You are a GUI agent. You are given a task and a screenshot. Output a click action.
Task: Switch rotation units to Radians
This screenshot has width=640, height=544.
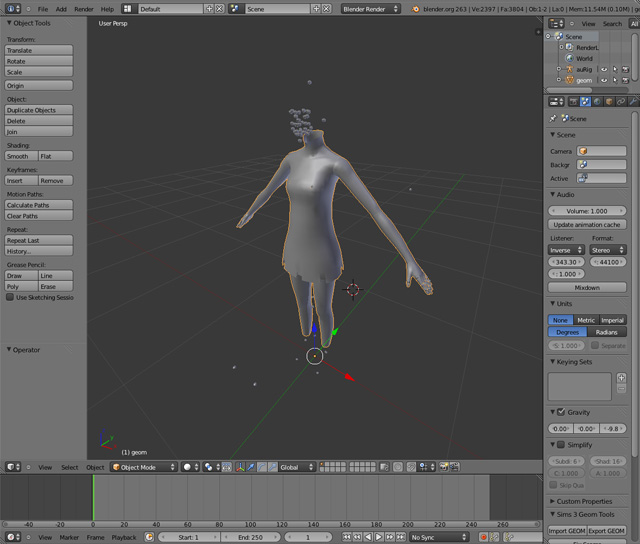coord(607,332)
